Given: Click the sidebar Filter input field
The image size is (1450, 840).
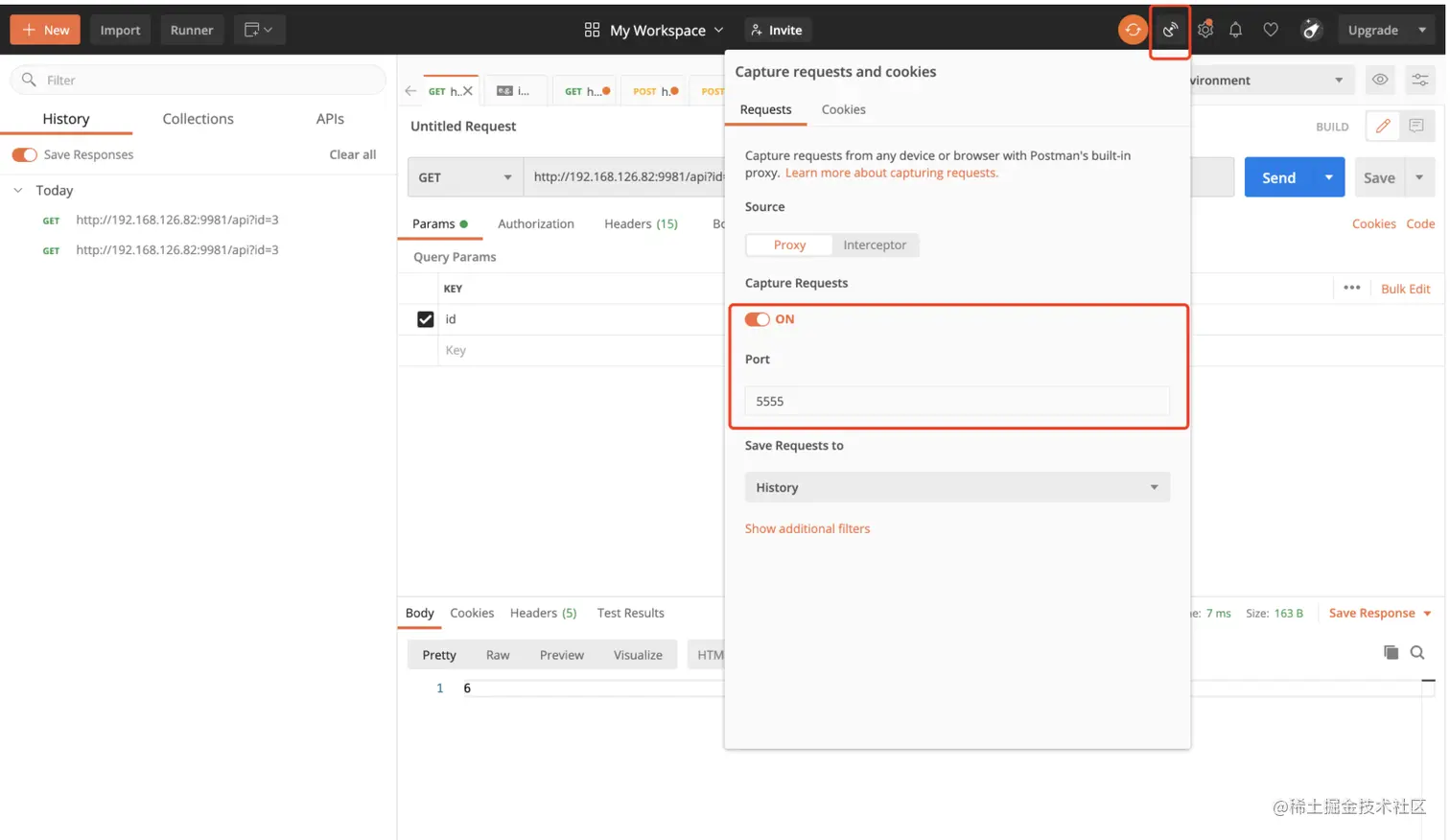Looking at the screenshot, I should click(x=199, y=80).
